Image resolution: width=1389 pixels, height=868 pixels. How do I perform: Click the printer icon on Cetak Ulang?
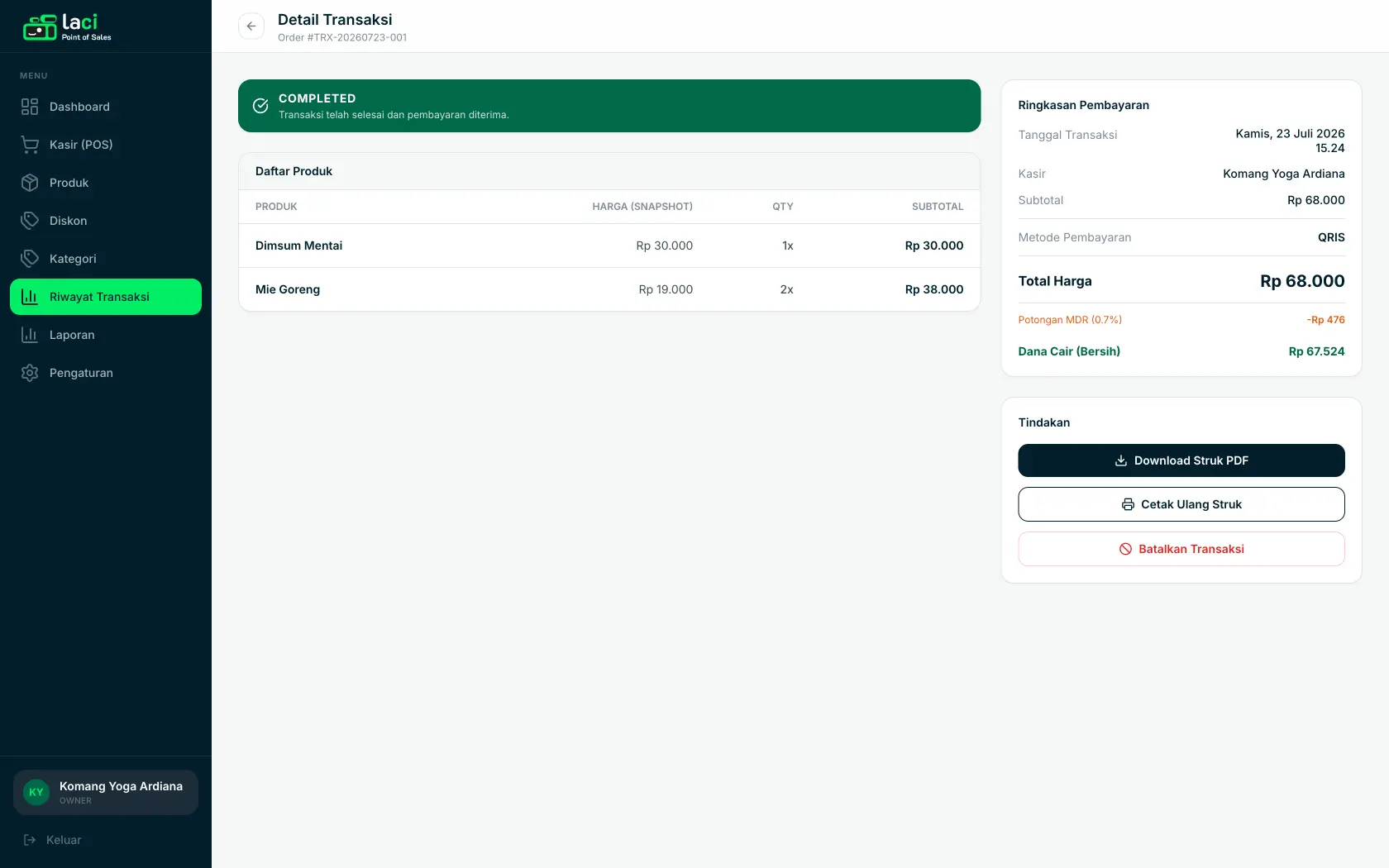coord(1128,504)
